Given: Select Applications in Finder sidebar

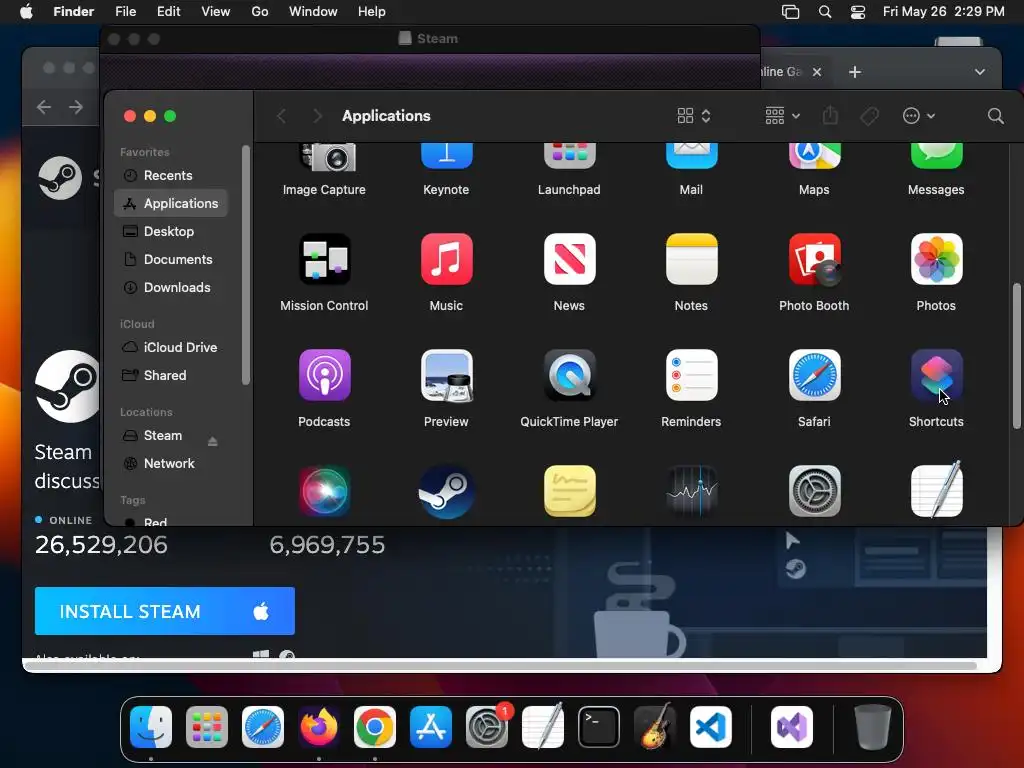Looking at the screenshot, I should (x=170, y=204).
